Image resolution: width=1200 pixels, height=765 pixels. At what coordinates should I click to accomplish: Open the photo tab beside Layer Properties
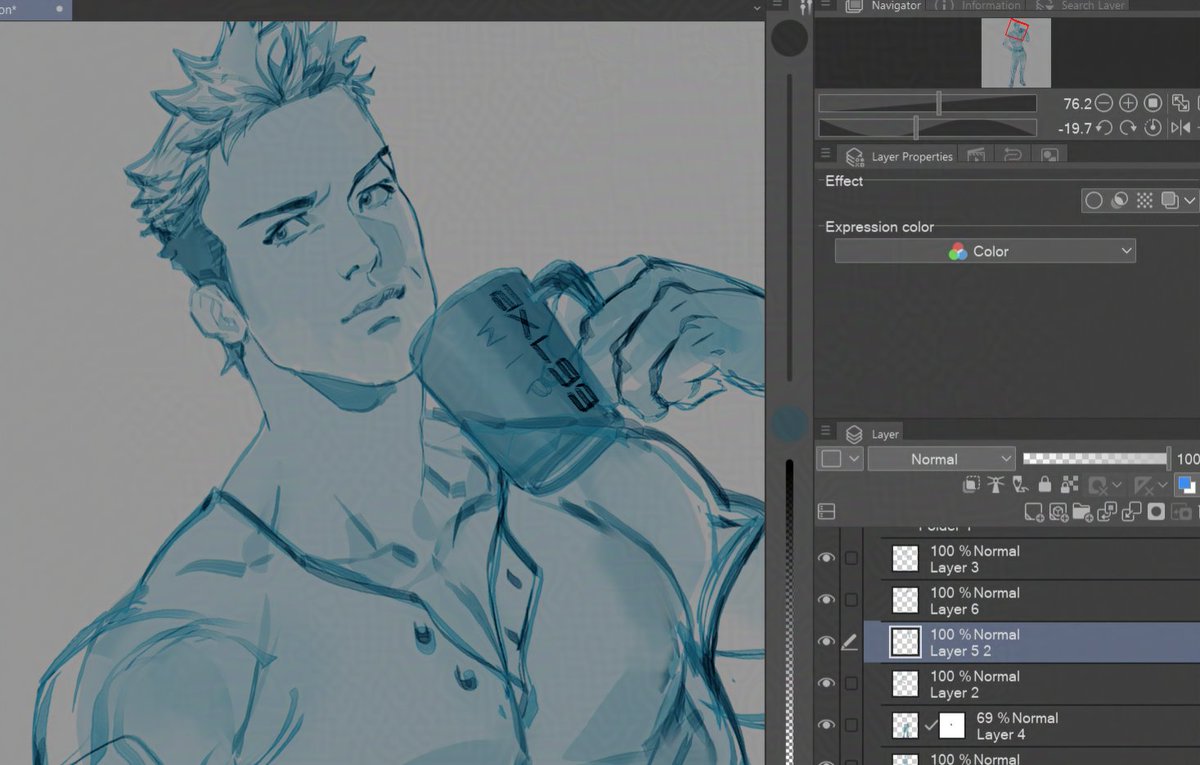coord(1049,155)
